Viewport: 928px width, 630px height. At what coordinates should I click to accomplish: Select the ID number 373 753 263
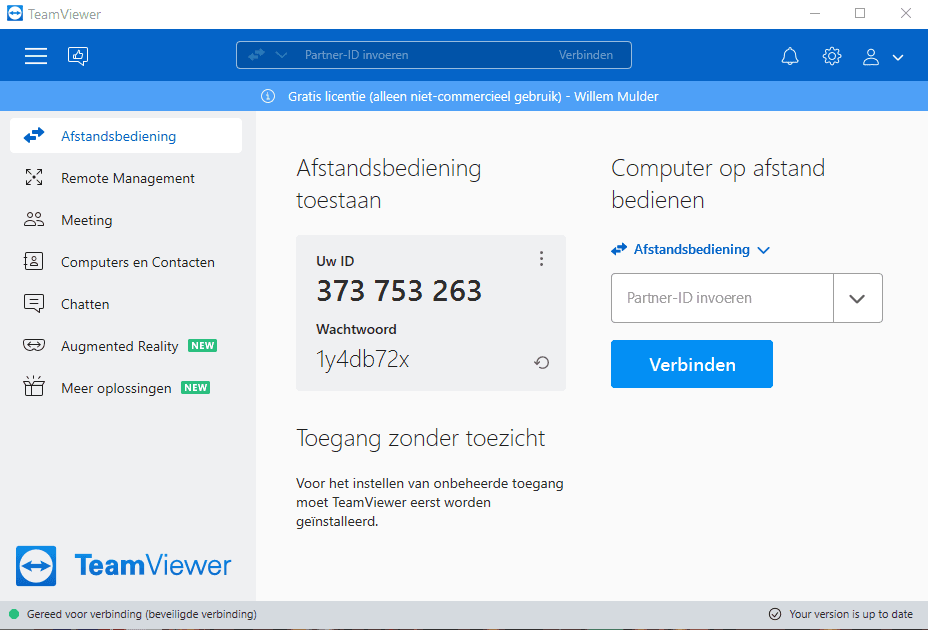point(399,291)
